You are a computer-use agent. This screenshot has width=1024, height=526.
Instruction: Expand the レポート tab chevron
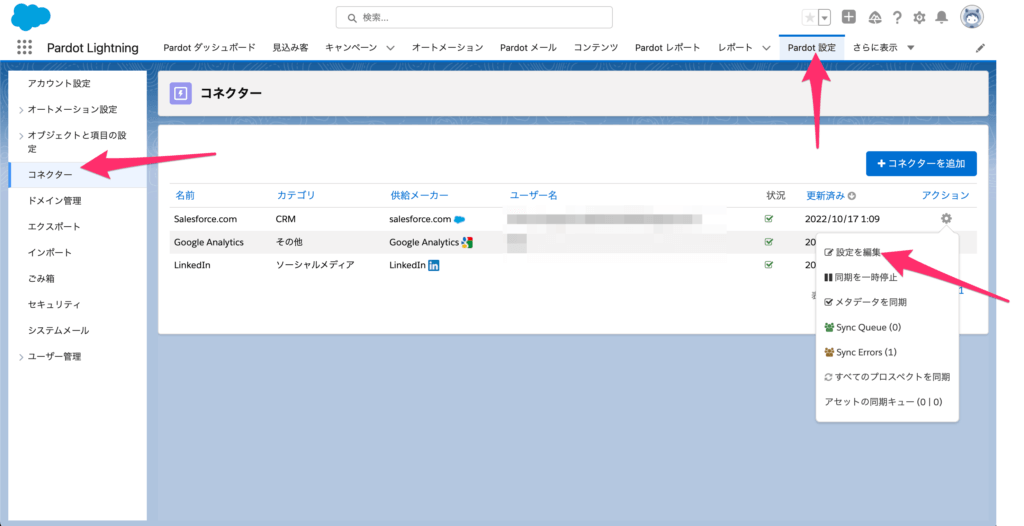(766, 48)
